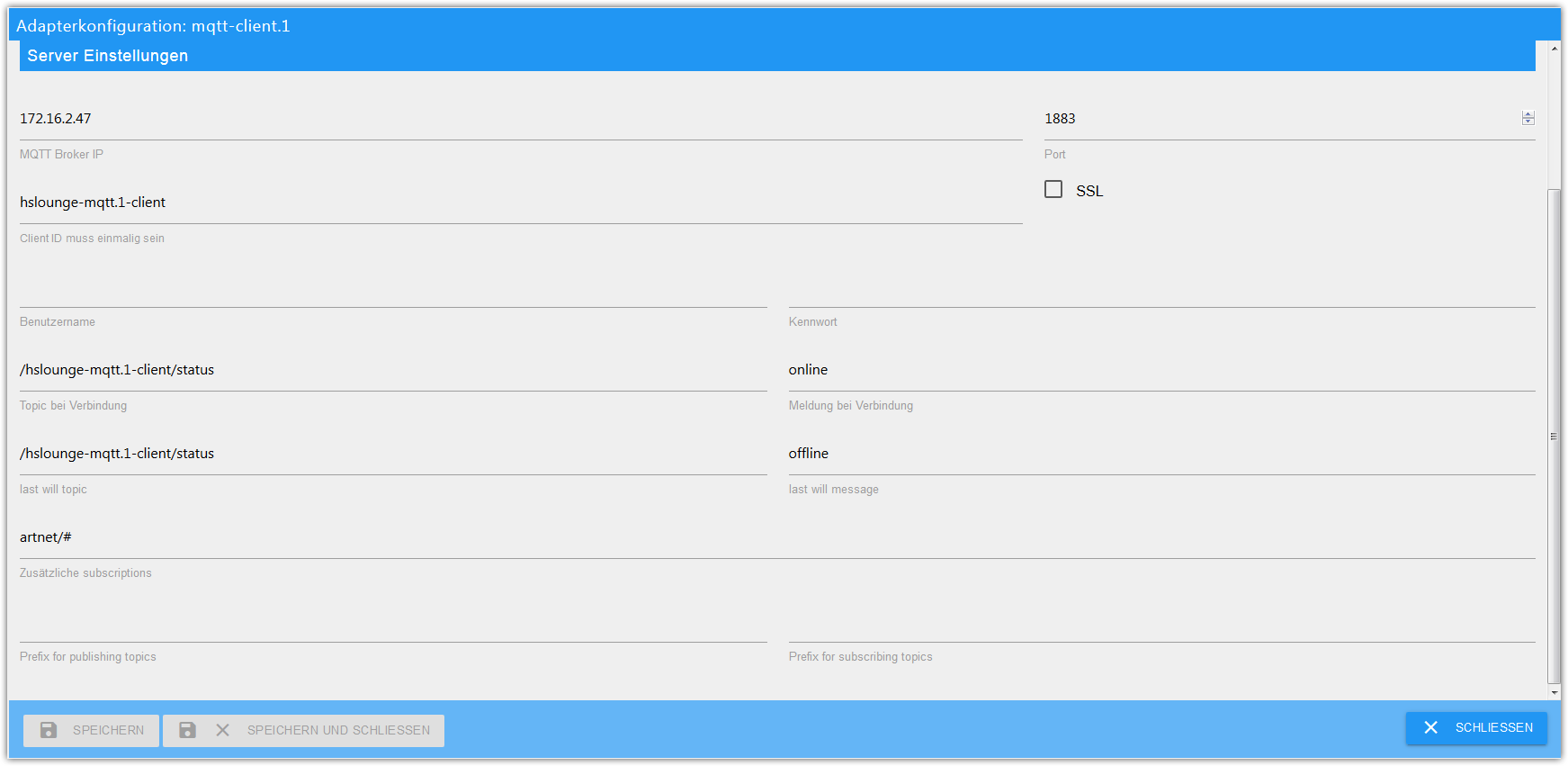The width and height of the screenshot is (1568, 766).
Task: Click Speichern und Schliessen button
Action: click(x=304, y=730)
